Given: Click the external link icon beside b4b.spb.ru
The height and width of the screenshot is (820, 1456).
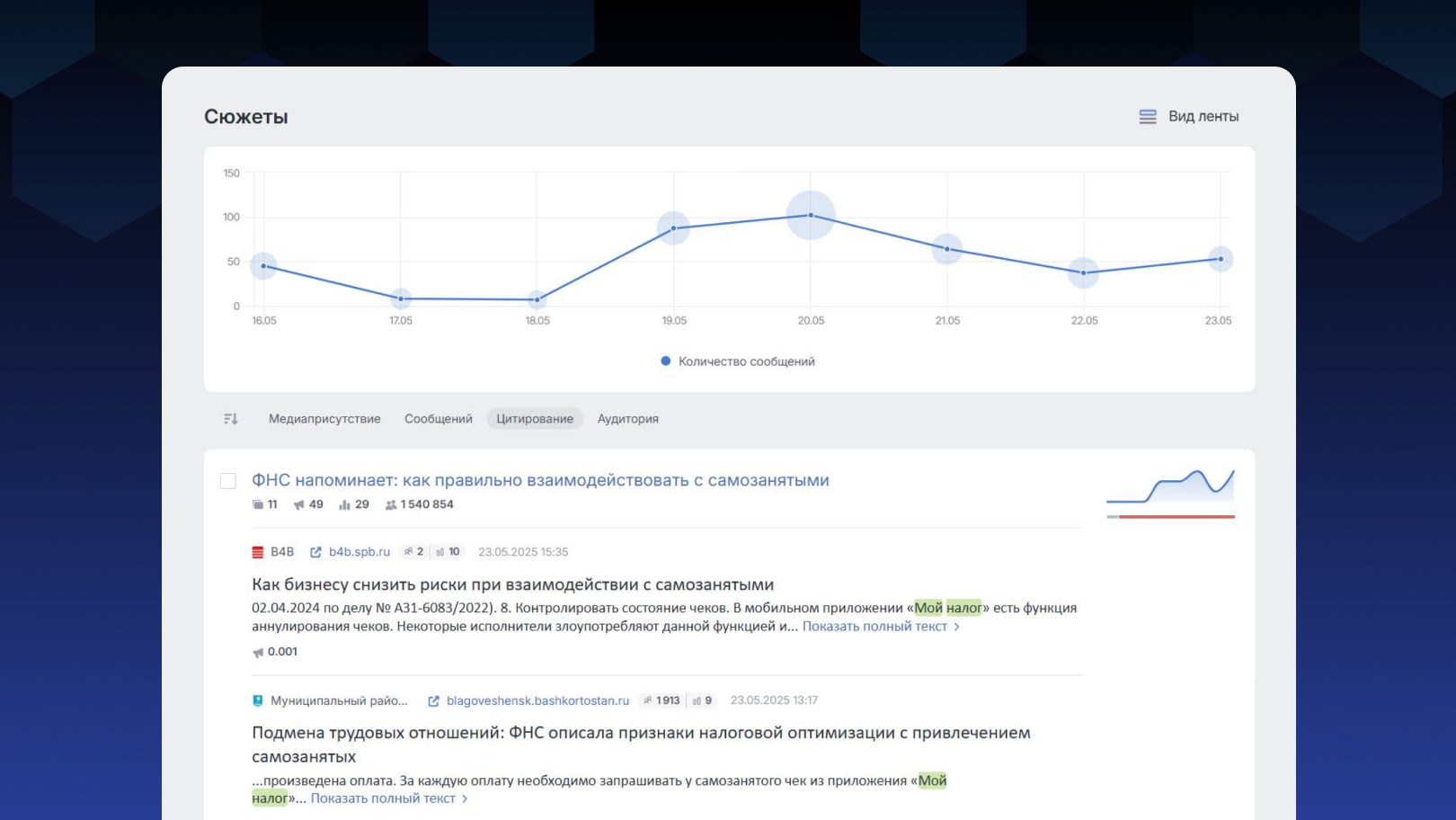Looking at the screenshot, I should click(x=315, y=552).
